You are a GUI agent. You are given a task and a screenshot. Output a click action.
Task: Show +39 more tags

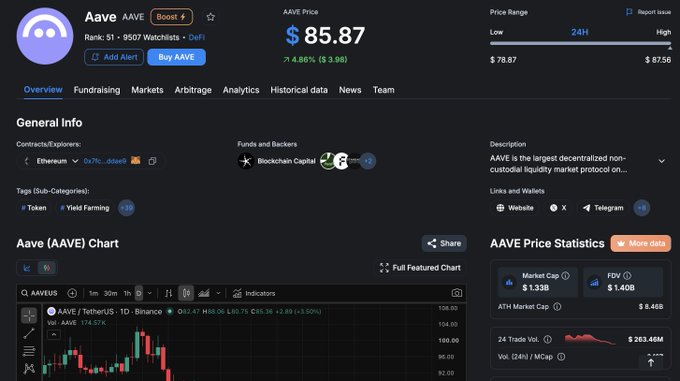pyautogui.click(x=127, y=208)
